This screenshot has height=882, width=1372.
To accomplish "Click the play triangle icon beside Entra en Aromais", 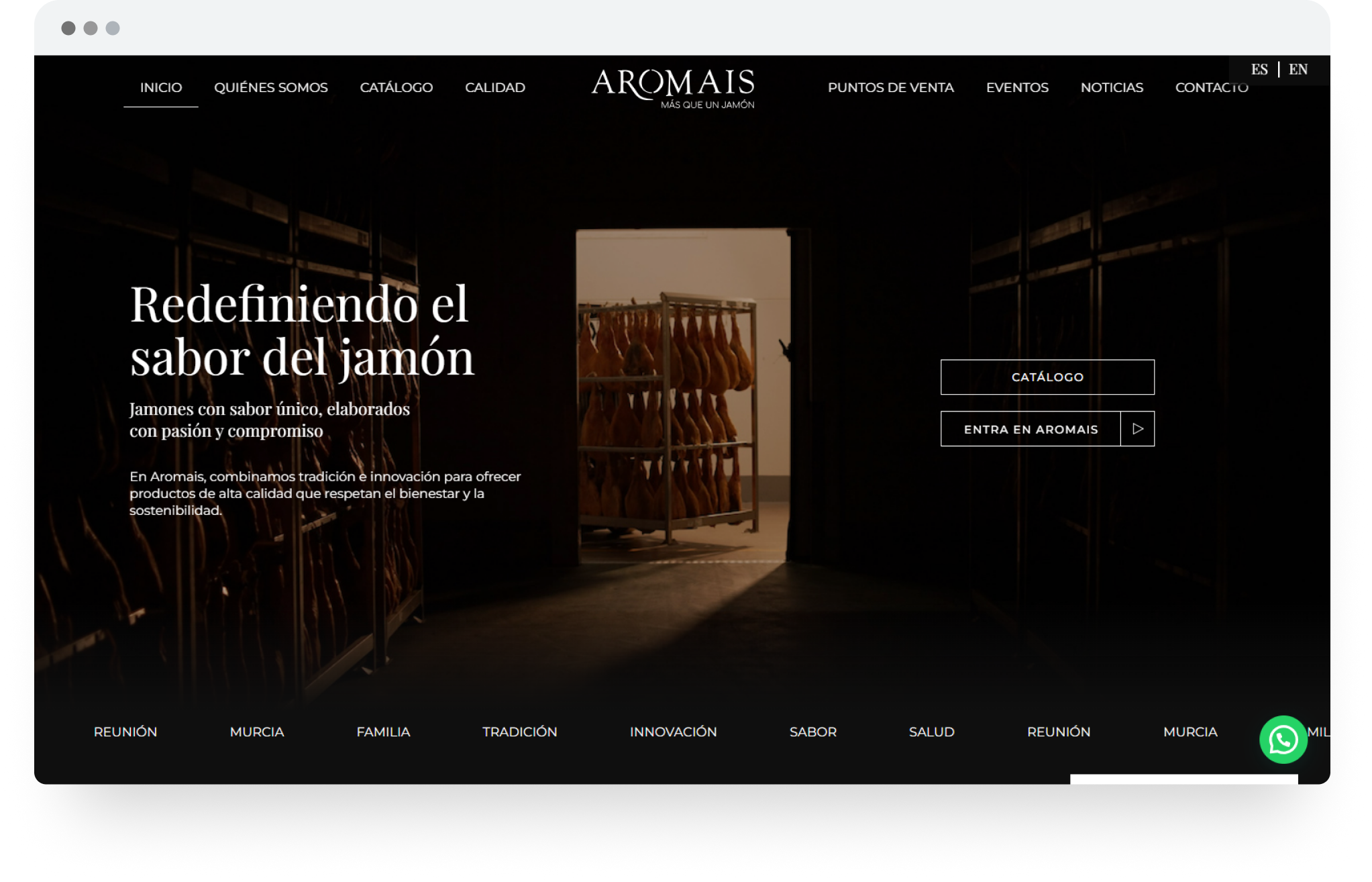I will click(x=1138, y=429).
